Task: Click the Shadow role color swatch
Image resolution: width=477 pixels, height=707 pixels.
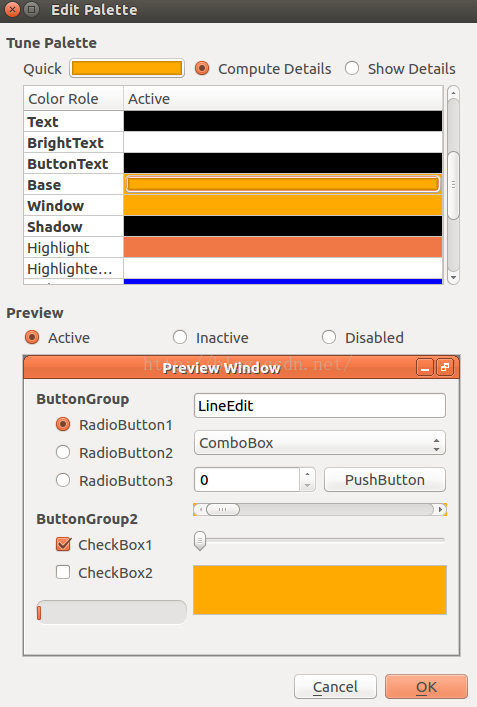Action: click(x=283, y=226)
